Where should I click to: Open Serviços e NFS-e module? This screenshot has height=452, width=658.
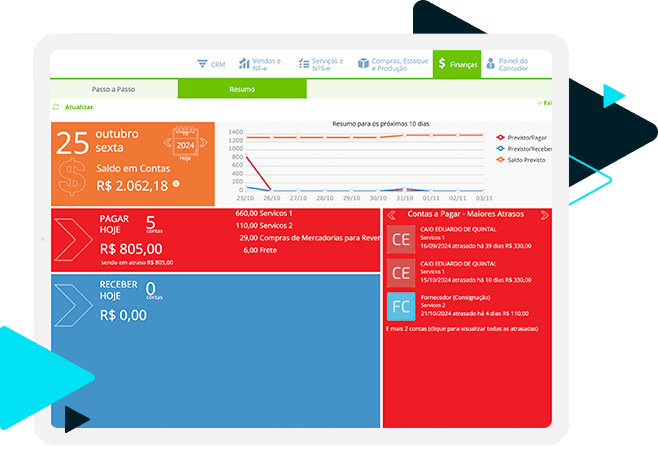(x=304, y=63)
